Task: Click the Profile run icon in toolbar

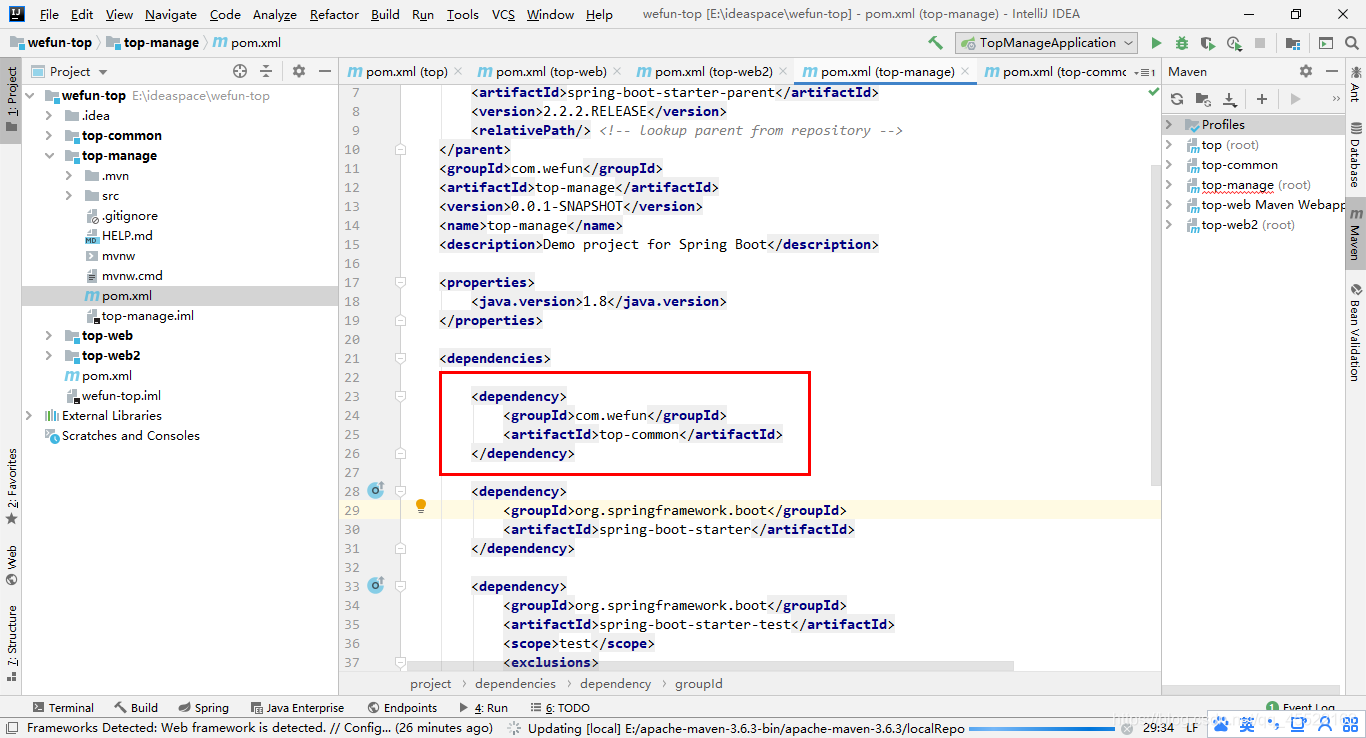Action: (x=1234, y=43)
